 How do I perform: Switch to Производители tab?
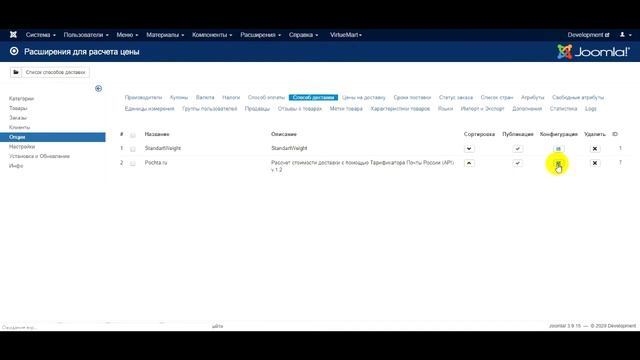point(143,98)
